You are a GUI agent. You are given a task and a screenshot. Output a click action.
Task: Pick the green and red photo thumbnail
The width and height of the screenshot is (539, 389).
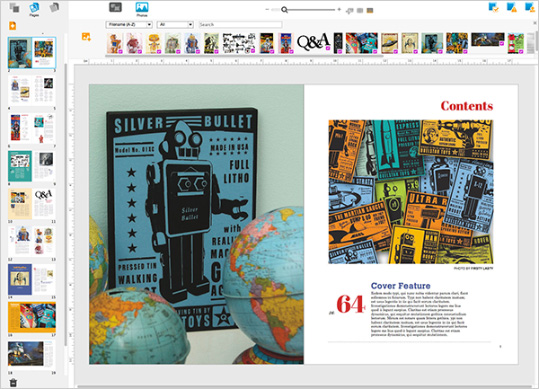click(516, 43)
